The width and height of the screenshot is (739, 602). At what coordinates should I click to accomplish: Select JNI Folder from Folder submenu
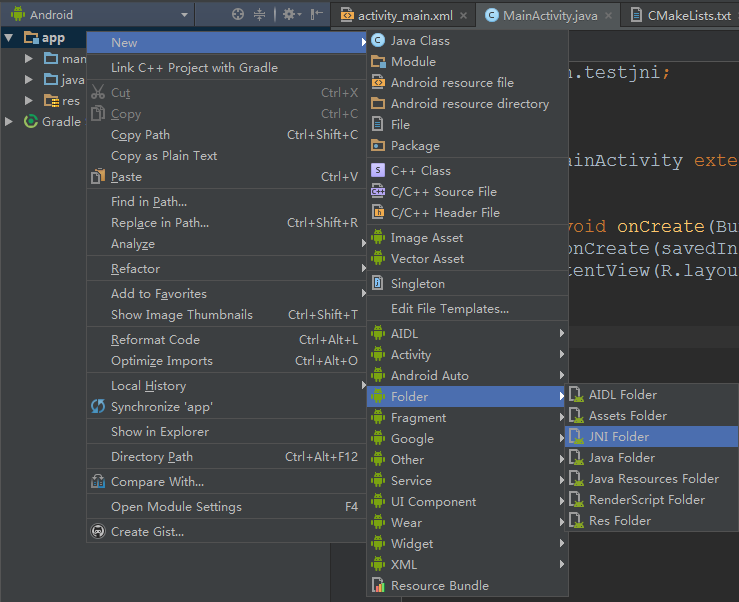click(x=618, y=437)
